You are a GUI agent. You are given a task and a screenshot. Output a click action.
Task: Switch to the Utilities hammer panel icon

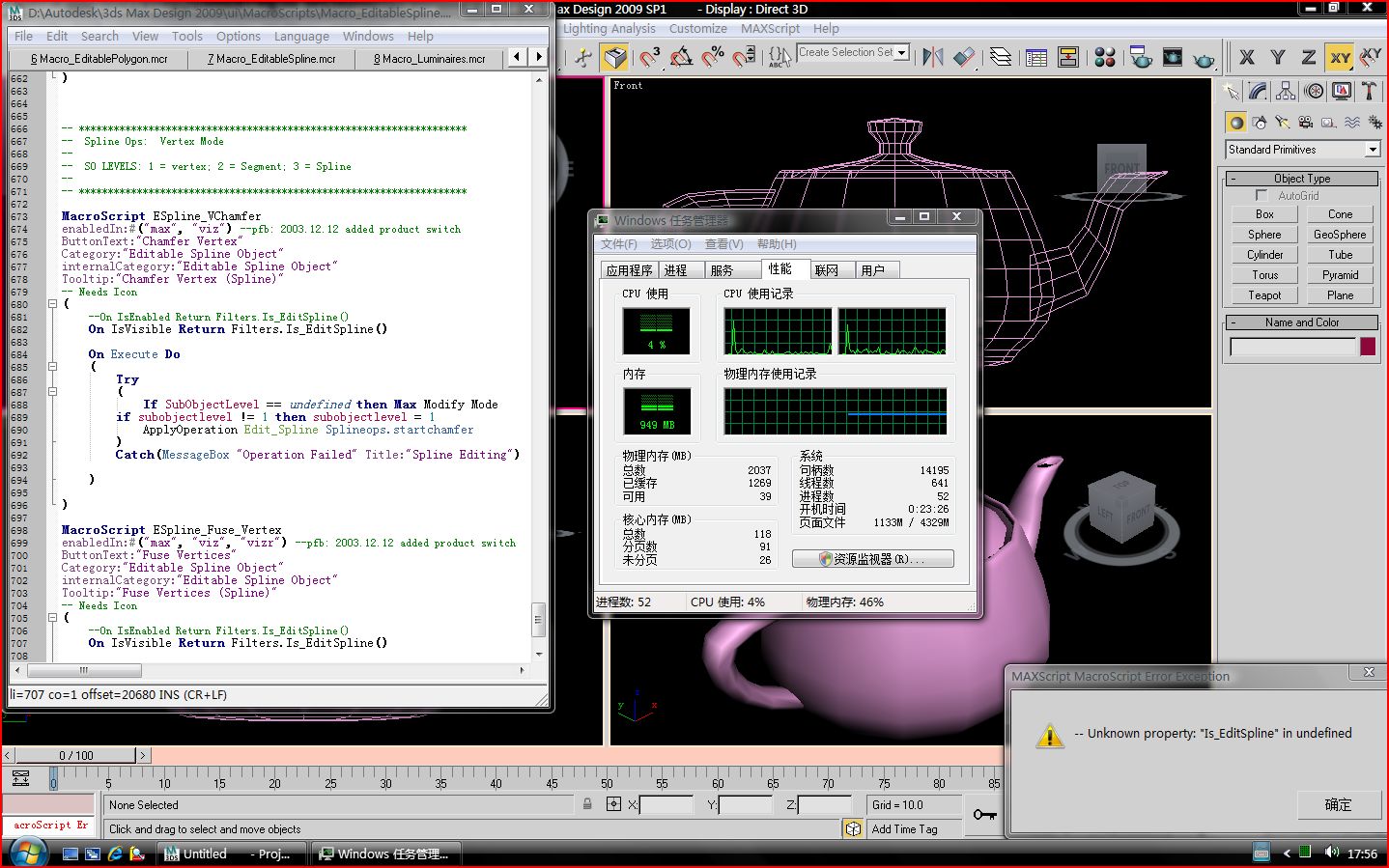[x=1369, y=92]
